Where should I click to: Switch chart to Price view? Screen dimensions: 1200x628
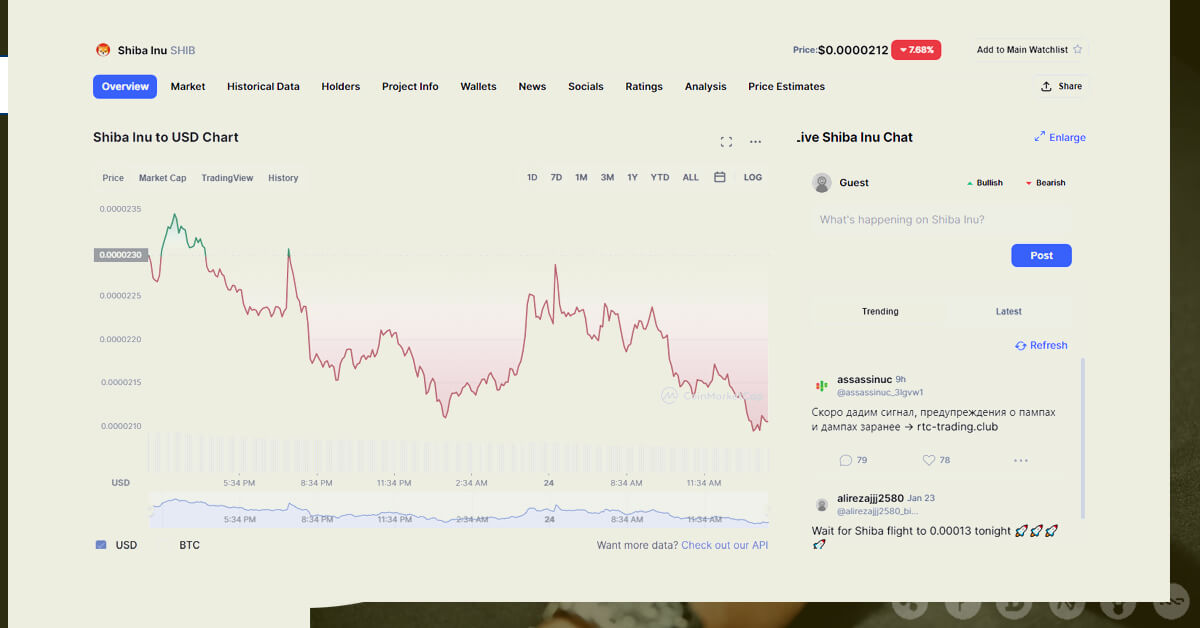click(113, 178)
